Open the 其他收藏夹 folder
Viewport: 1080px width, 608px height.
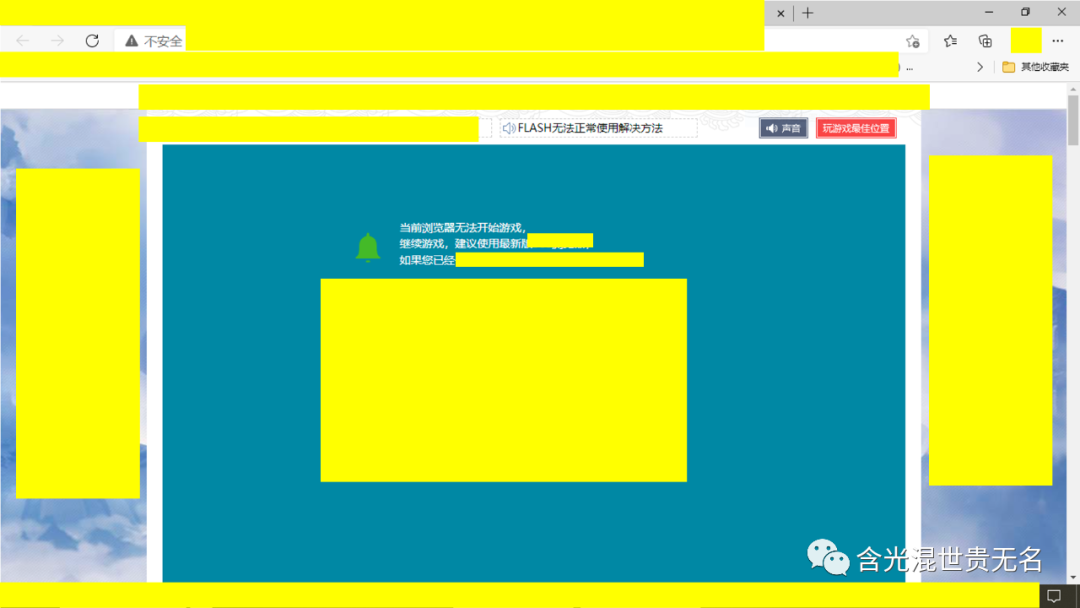point(1036,67)
